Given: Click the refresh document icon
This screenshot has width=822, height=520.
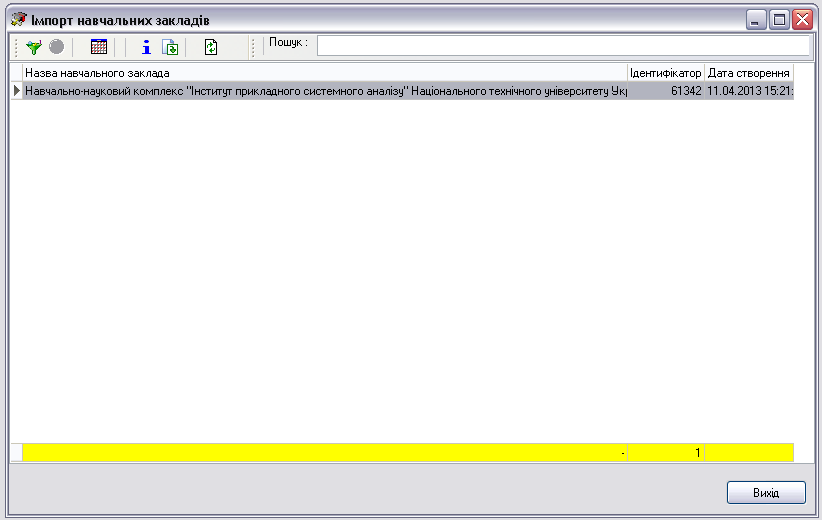Looking at the screenshot, I should click(x=211, y=47).
